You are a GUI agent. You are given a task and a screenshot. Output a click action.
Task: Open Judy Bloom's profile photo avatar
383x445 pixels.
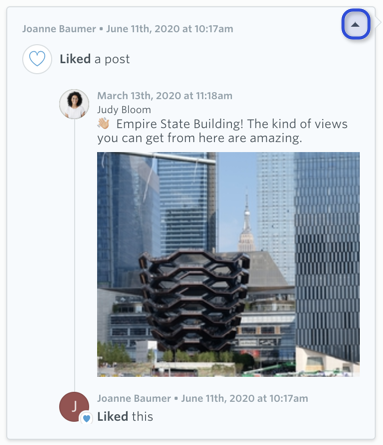pos(74,104)
